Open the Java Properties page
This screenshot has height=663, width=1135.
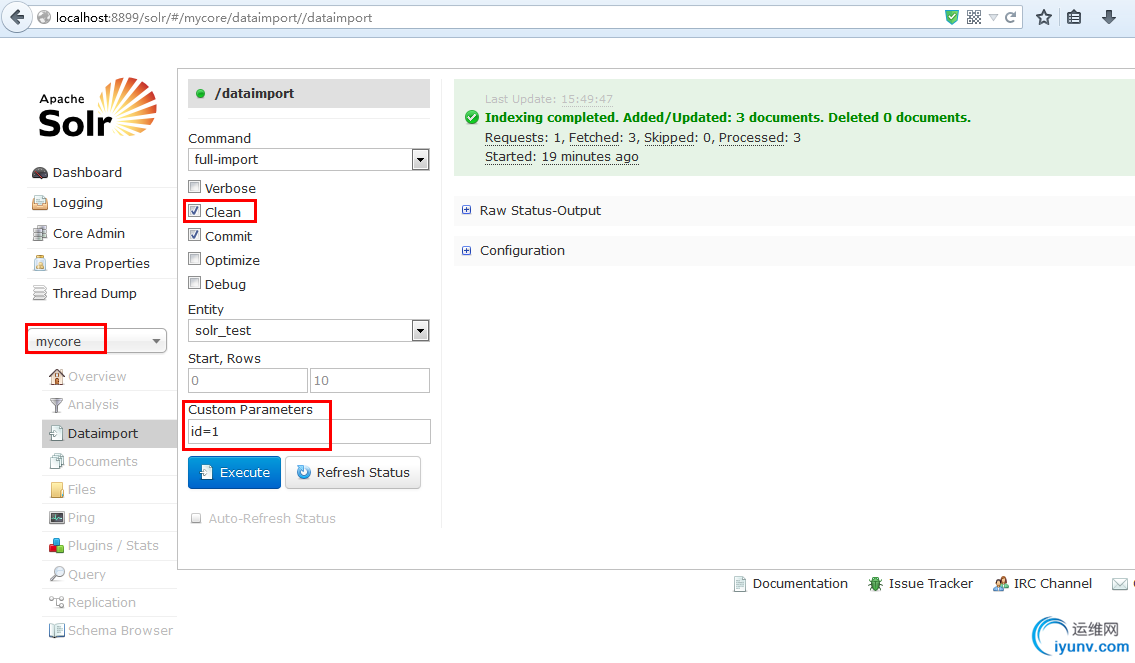tap(101, 263)
